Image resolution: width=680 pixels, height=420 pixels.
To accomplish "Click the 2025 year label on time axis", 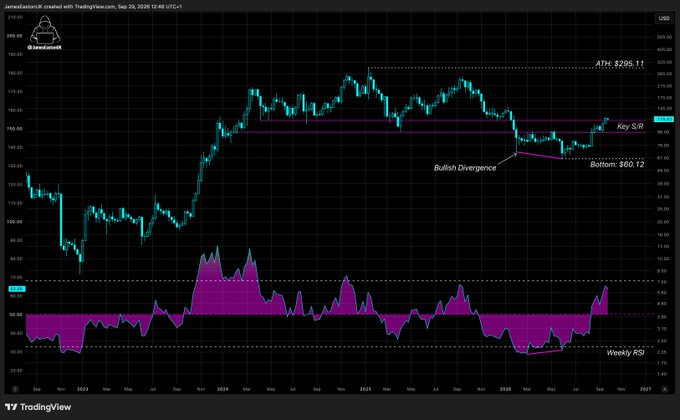I will coord(366,389).
